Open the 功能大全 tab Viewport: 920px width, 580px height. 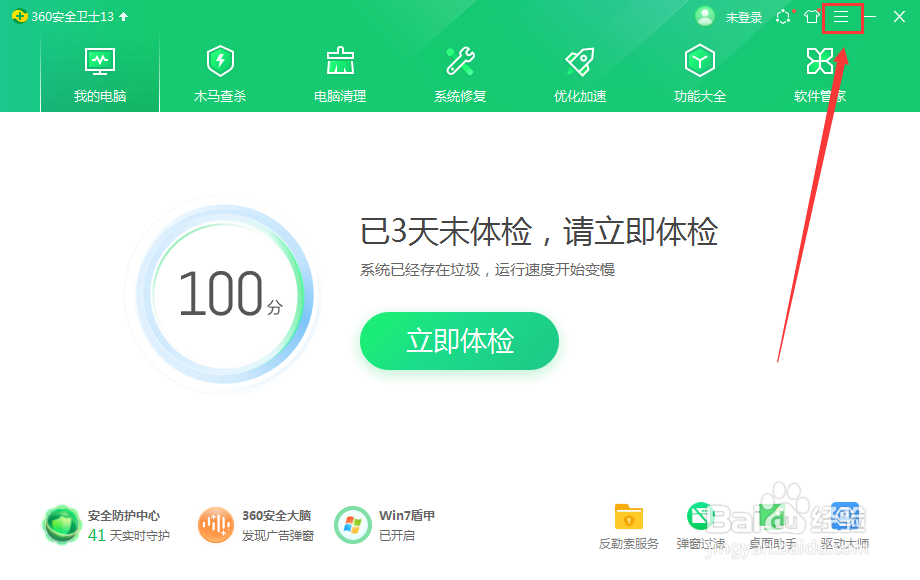700,74
